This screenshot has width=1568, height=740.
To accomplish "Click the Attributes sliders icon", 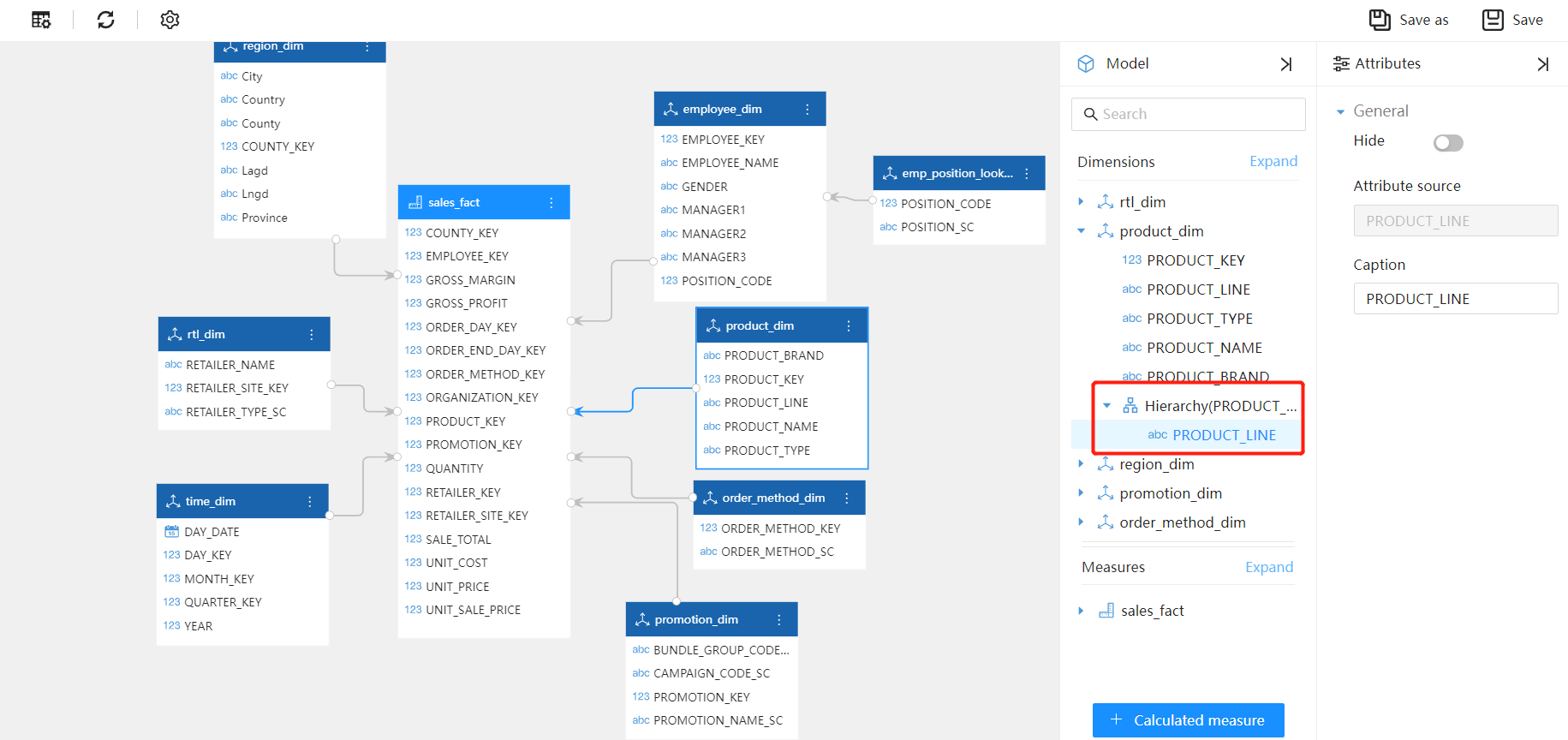I will 1341,63.
